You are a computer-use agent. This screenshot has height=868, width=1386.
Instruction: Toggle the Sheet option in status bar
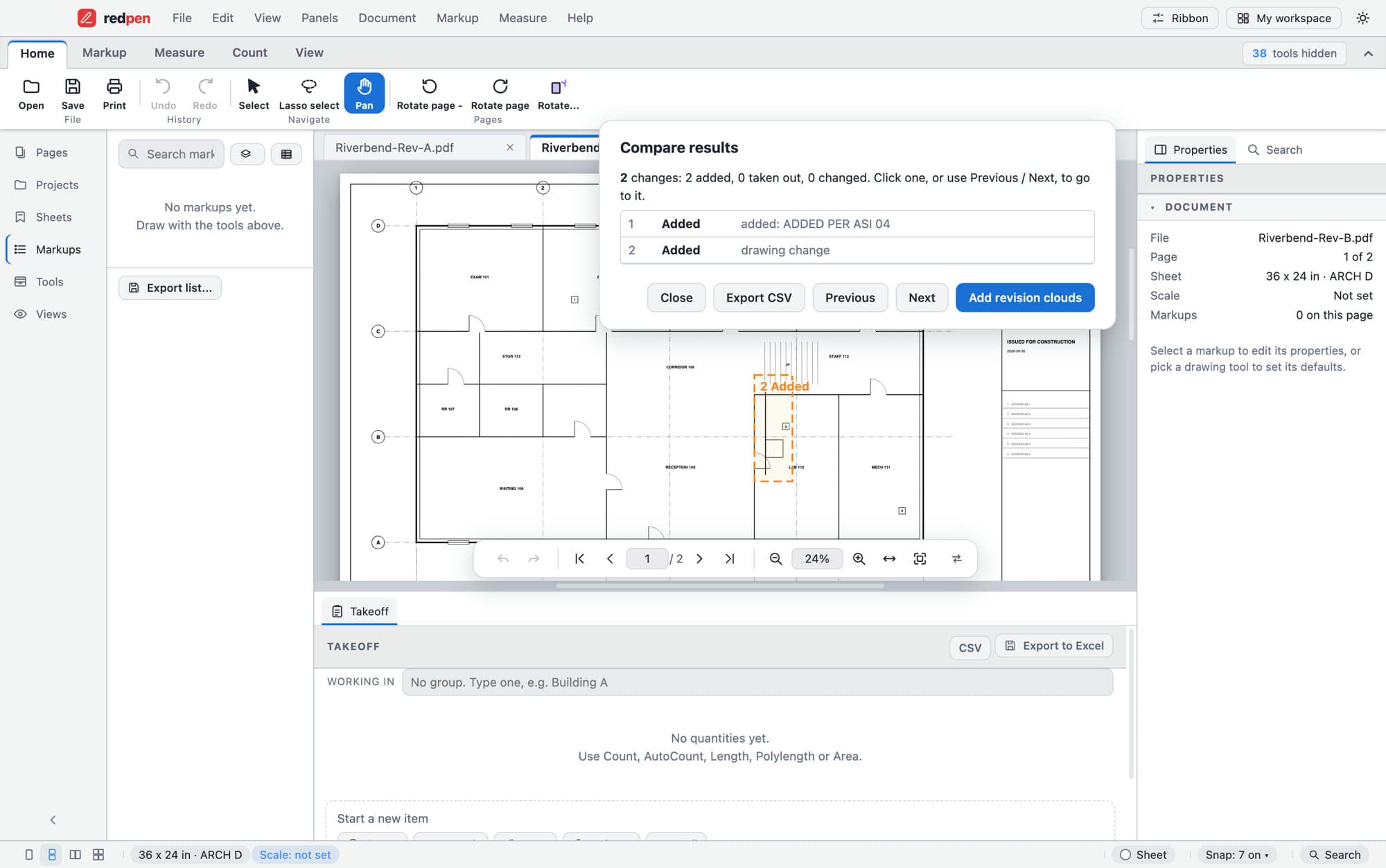(1143, 855)
